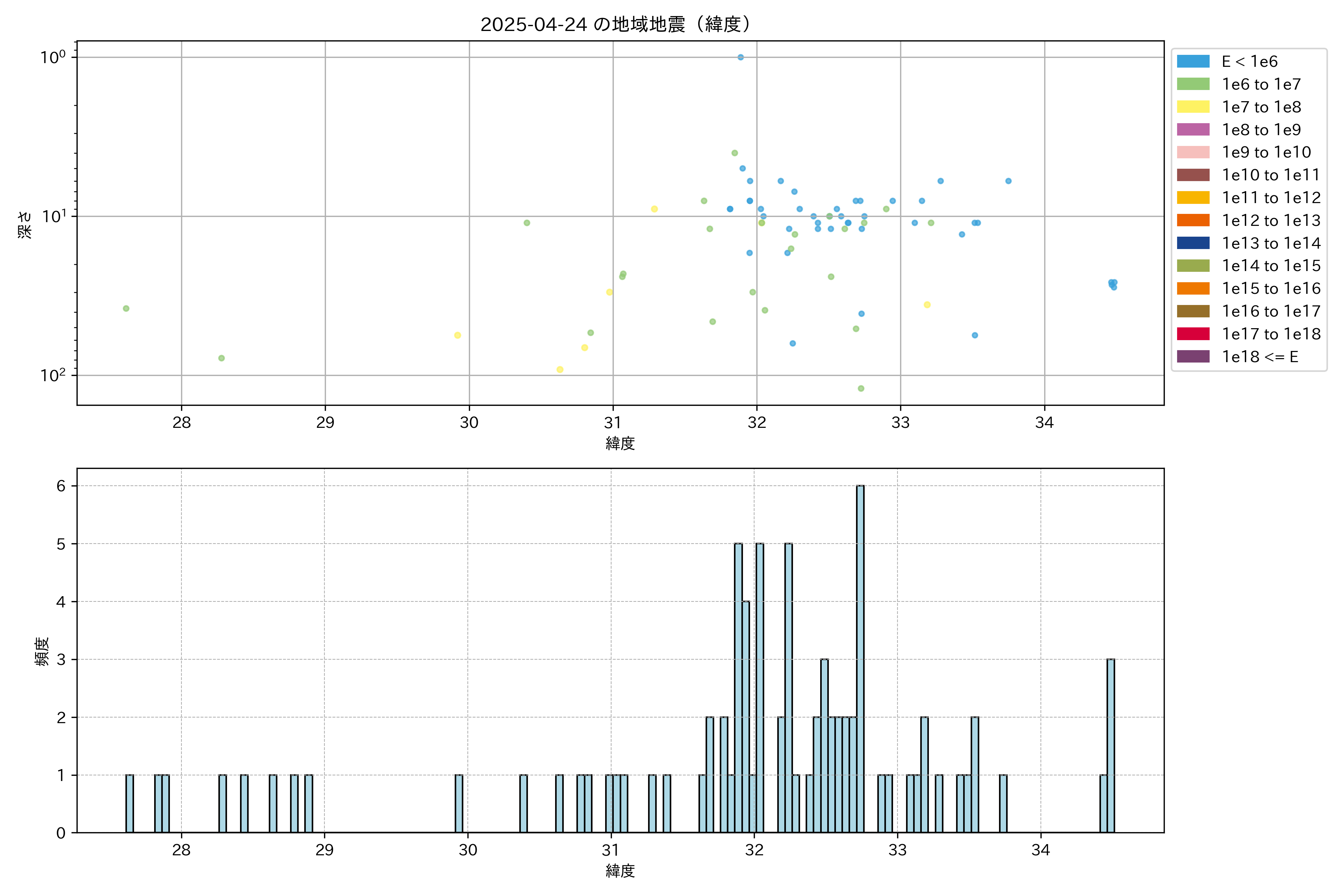
Task: Click the 頻度 y-axis label
Action: tap(42, 651)
